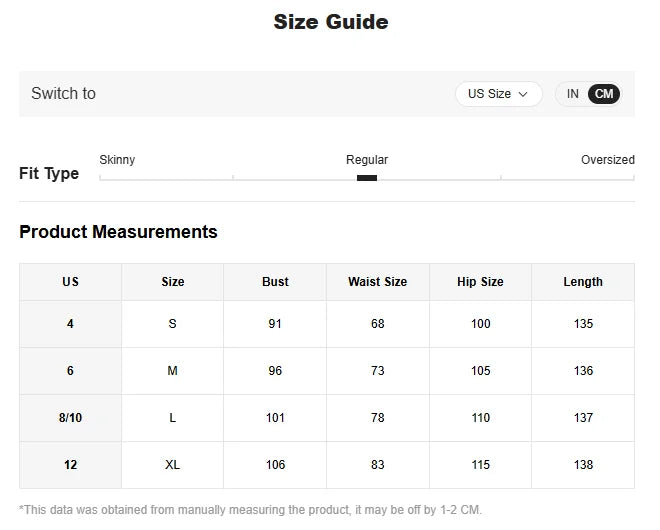Click the M size cell
Screen dimensions: 660x530
173,371
